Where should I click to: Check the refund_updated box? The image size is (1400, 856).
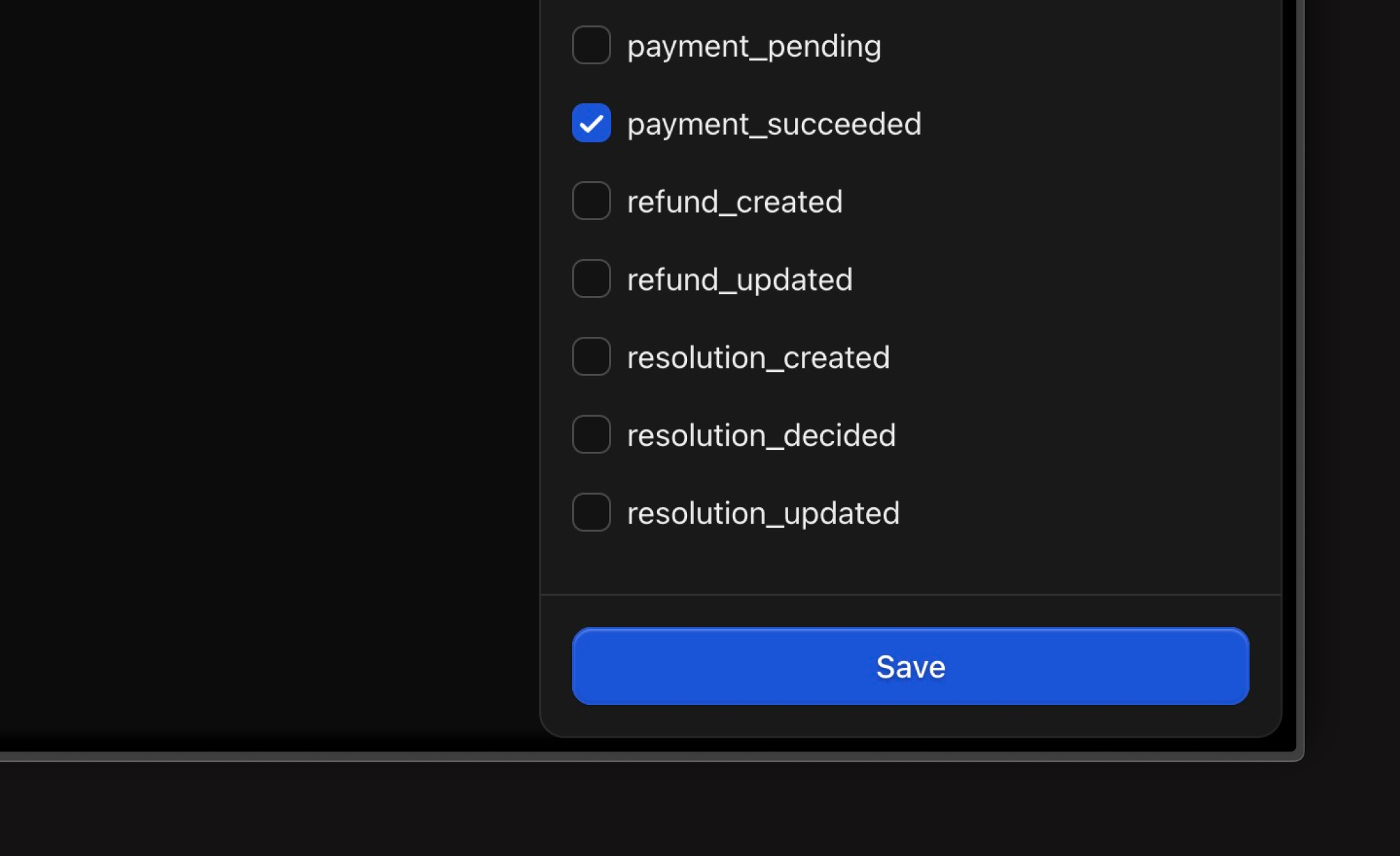tap(591, 279)
